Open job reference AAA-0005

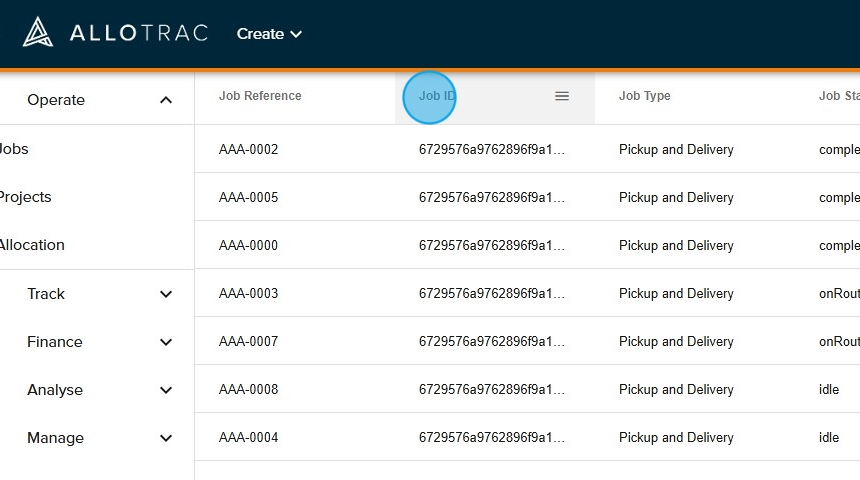pyautogui.click(x=248, y=198)
